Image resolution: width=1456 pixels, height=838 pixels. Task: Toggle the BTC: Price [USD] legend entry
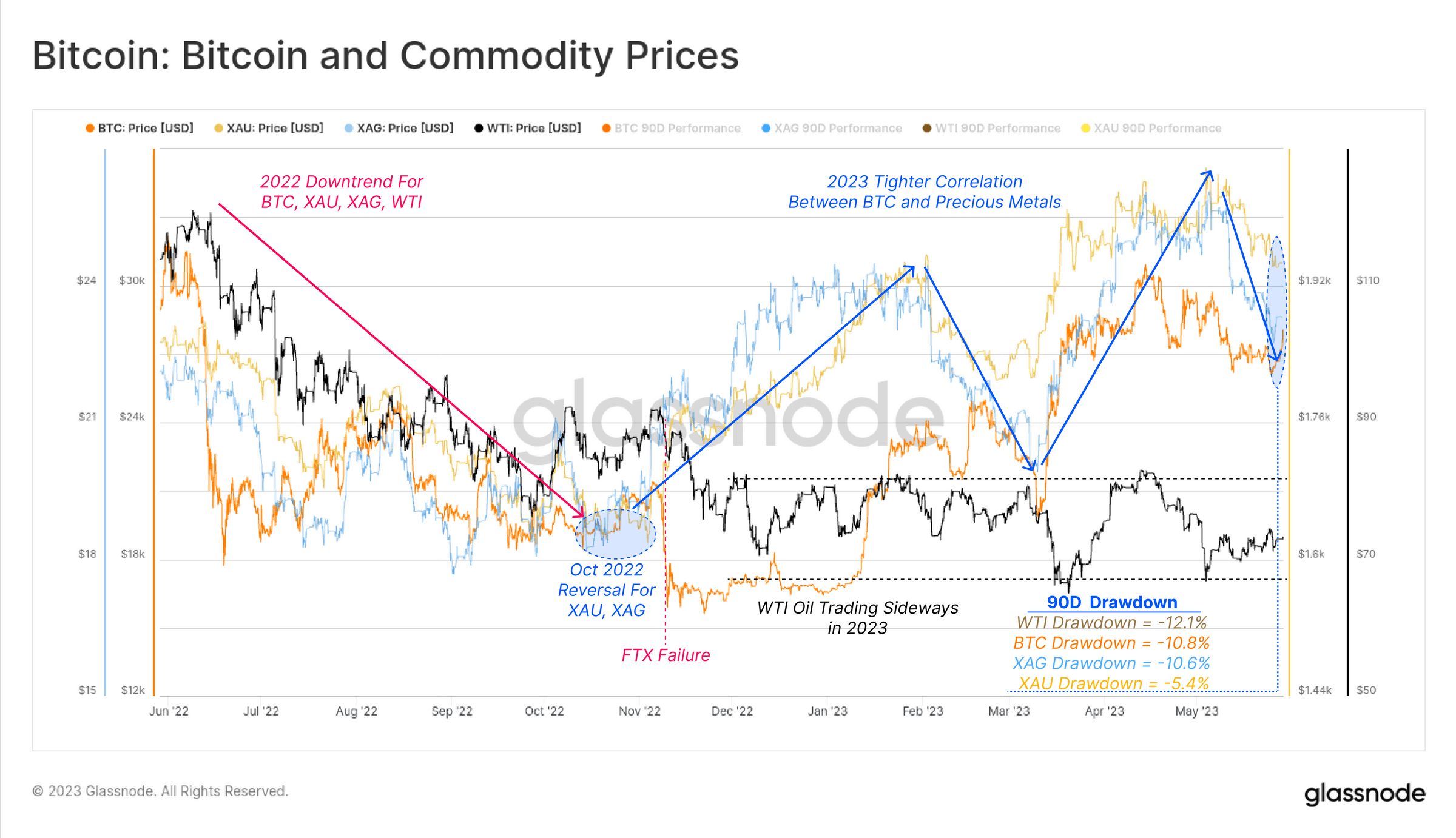pos(140,128)
